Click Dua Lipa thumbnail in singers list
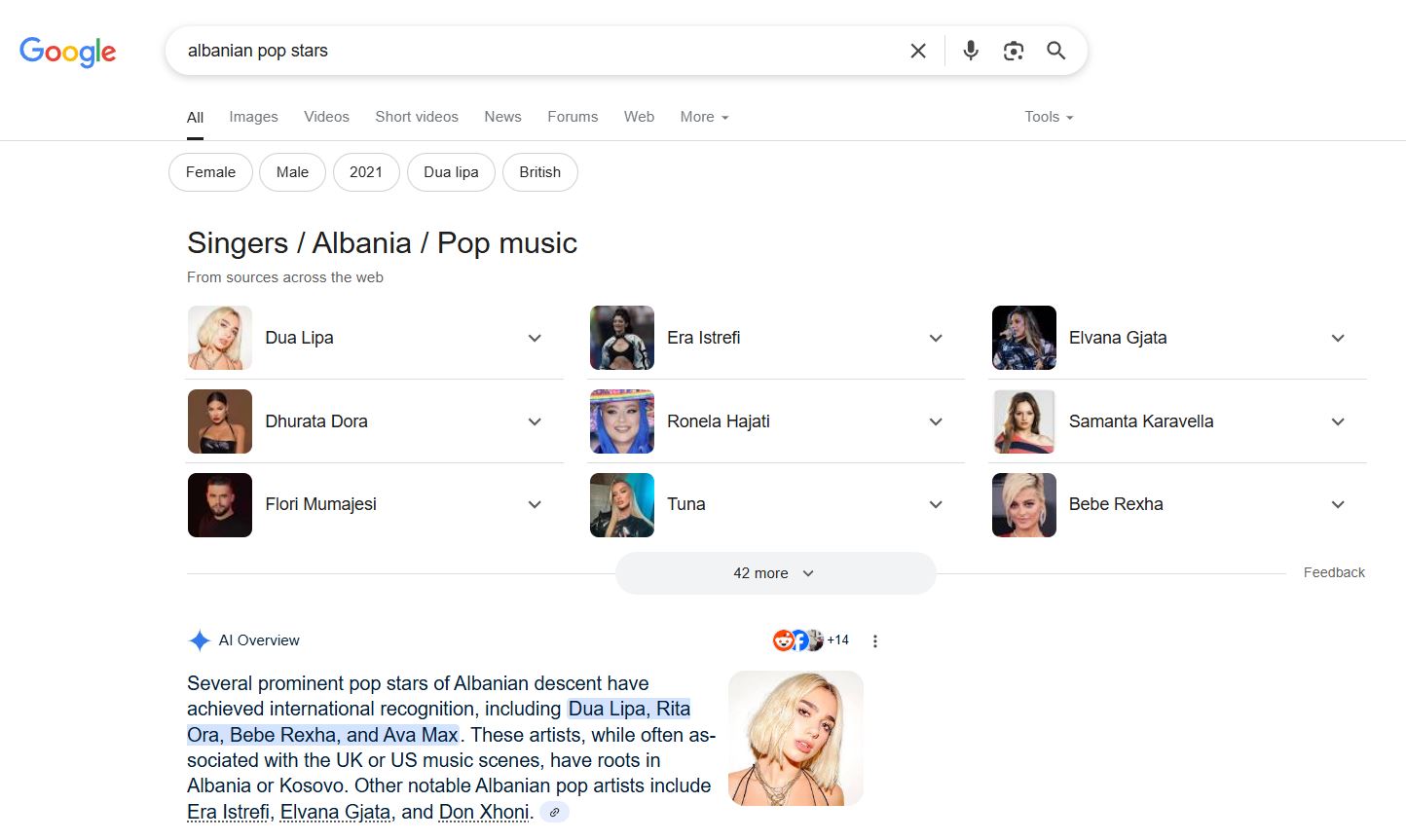Screen dimensions: 1406x840 (x=220, y=338)
